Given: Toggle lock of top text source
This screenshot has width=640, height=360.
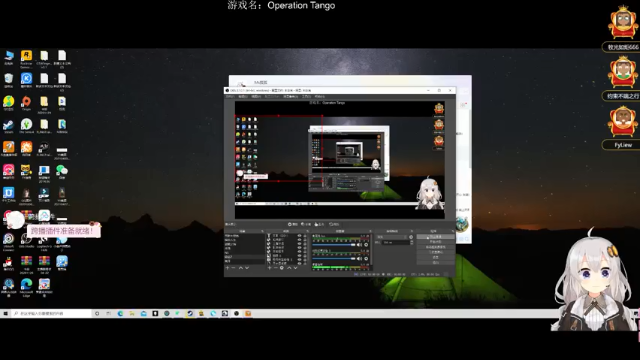Looking at the screenshot, I should tap(304, 236).
